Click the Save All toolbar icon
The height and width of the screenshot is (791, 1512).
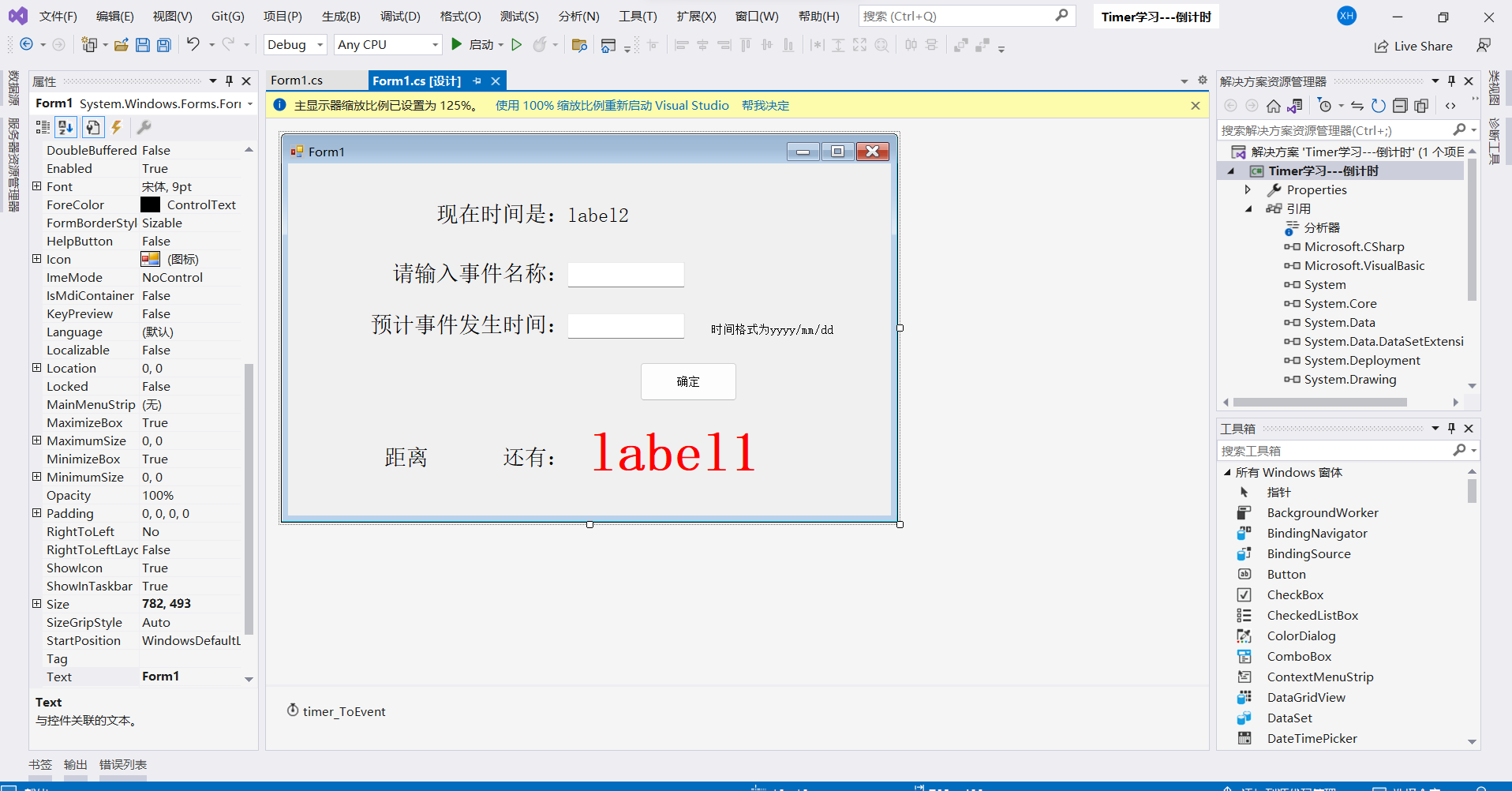pos(163,45)
